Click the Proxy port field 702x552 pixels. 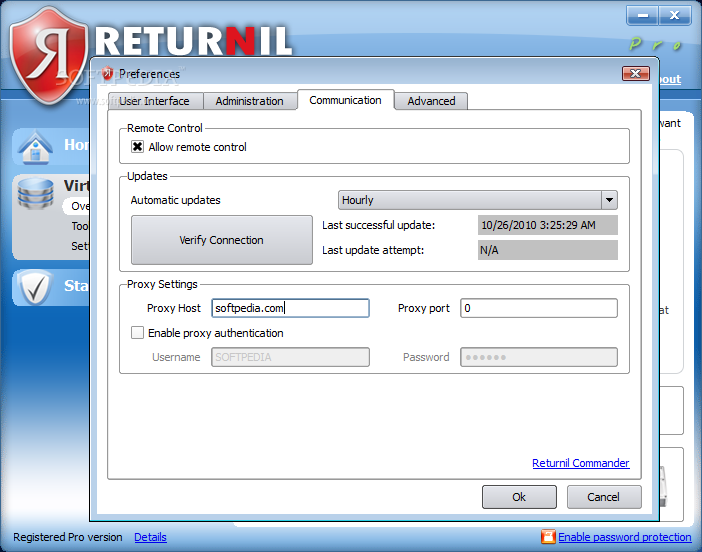[539, 308]
